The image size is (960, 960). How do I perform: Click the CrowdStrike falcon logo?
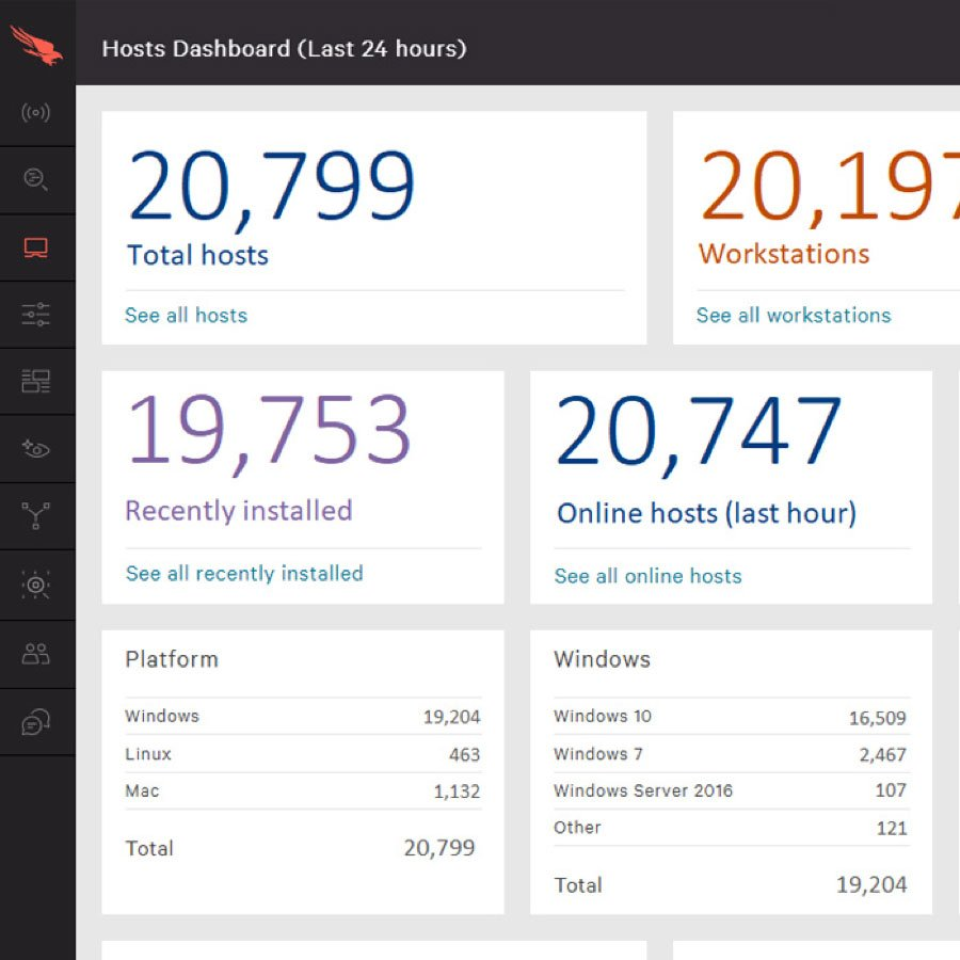tap(37, 45)
